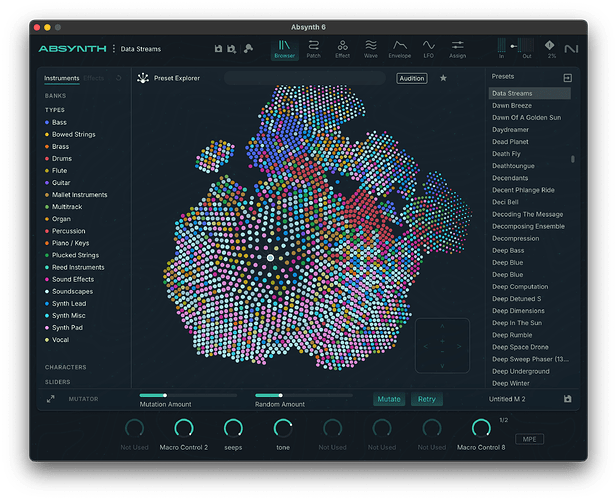The image size is (616, 500).
Task: Toggle the Audition button
Action: tap(412, 78)
